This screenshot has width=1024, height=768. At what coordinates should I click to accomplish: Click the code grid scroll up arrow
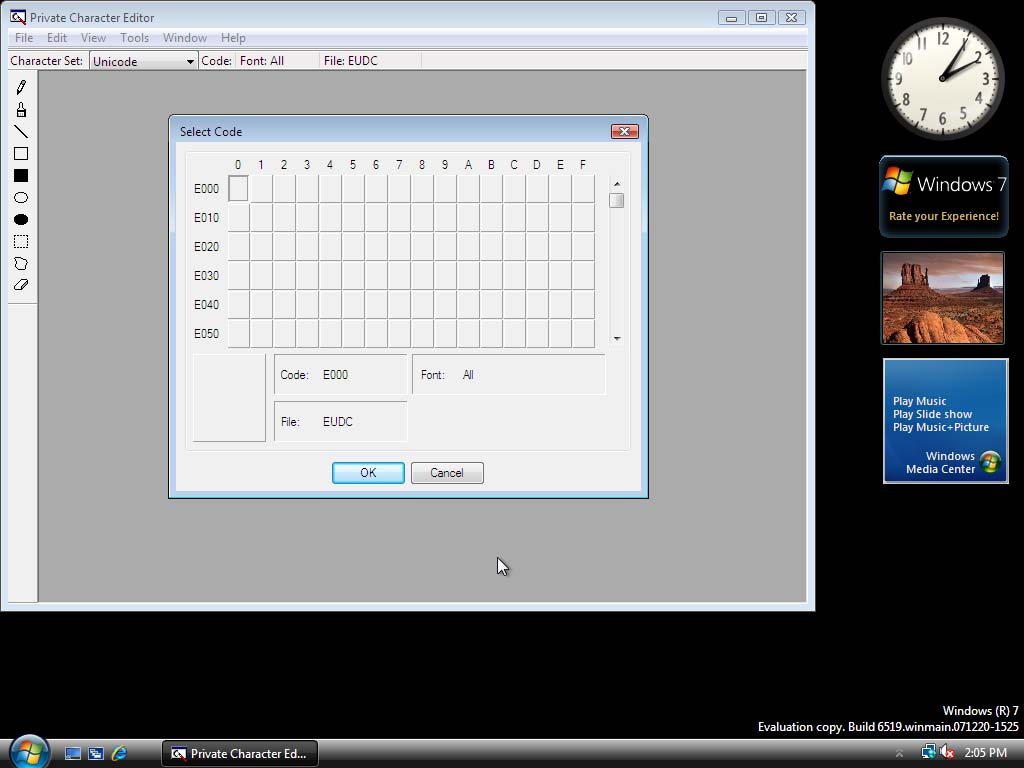pyautogui.click(x=616, y=184)
